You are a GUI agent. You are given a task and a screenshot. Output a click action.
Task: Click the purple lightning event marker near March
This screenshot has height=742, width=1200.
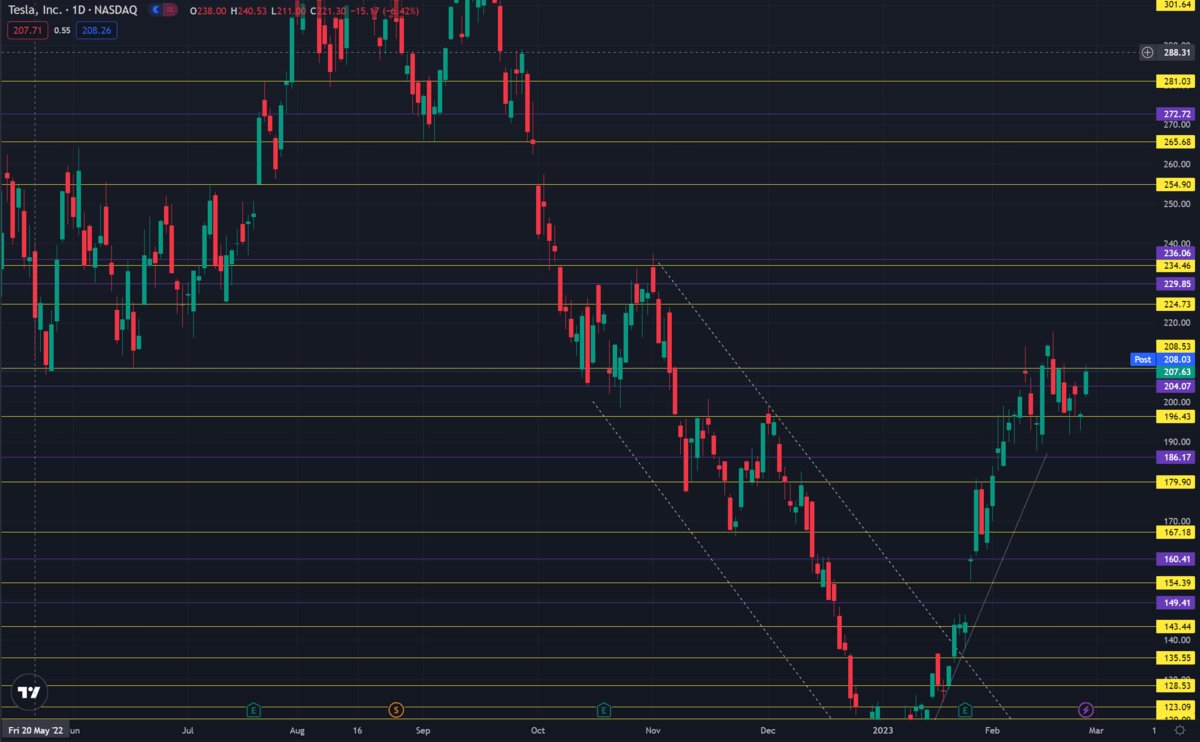[x=1086, y=710]
